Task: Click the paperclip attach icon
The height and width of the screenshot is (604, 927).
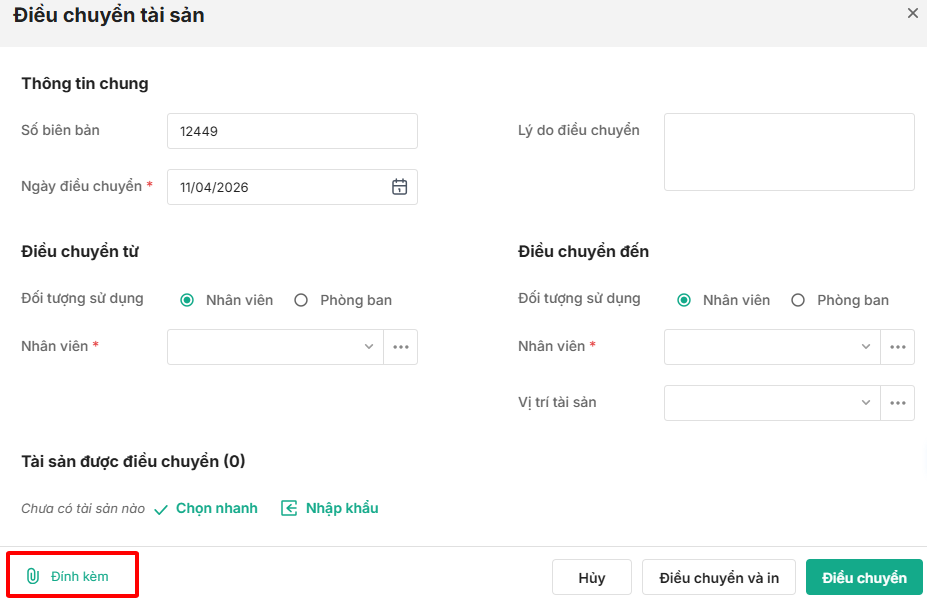Action: click(32, 576)
